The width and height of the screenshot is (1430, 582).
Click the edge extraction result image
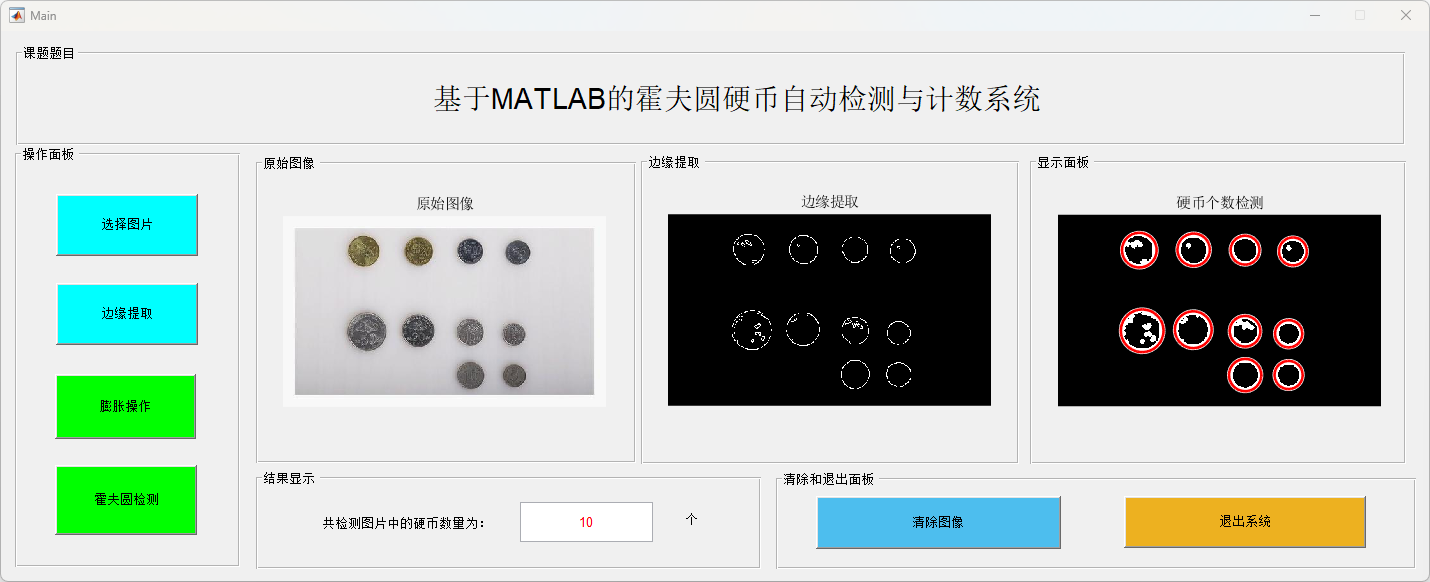829,310
